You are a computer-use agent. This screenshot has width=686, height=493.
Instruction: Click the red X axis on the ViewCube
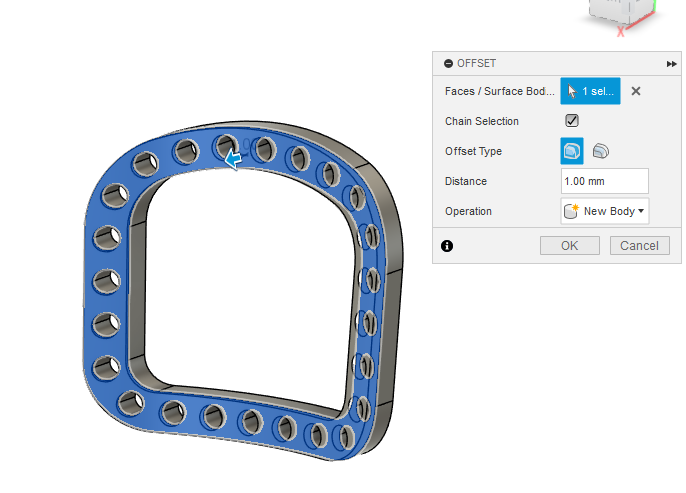tap(621, 32)
